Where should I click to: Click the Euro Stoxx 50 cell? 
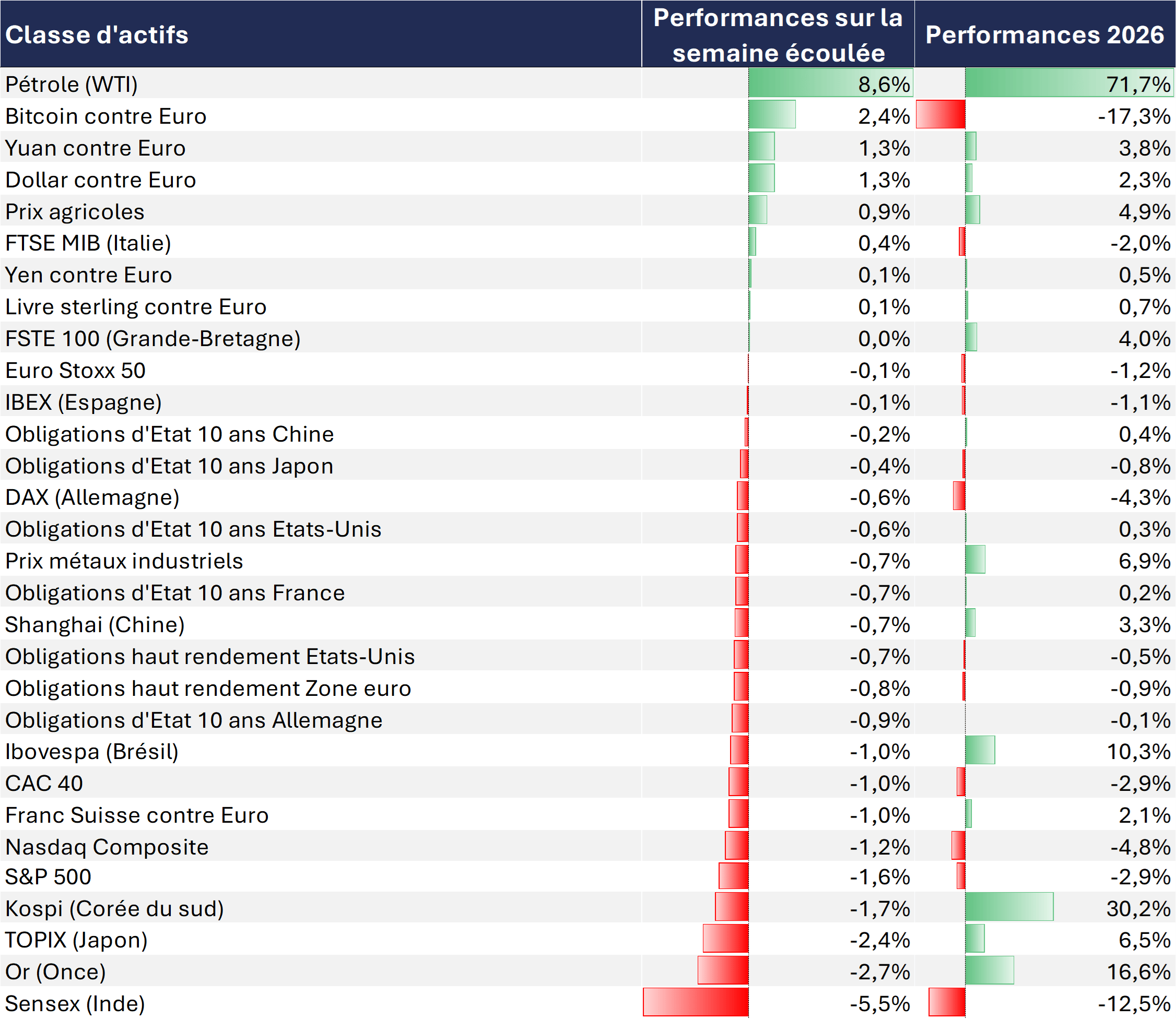[x=76, y=371]
